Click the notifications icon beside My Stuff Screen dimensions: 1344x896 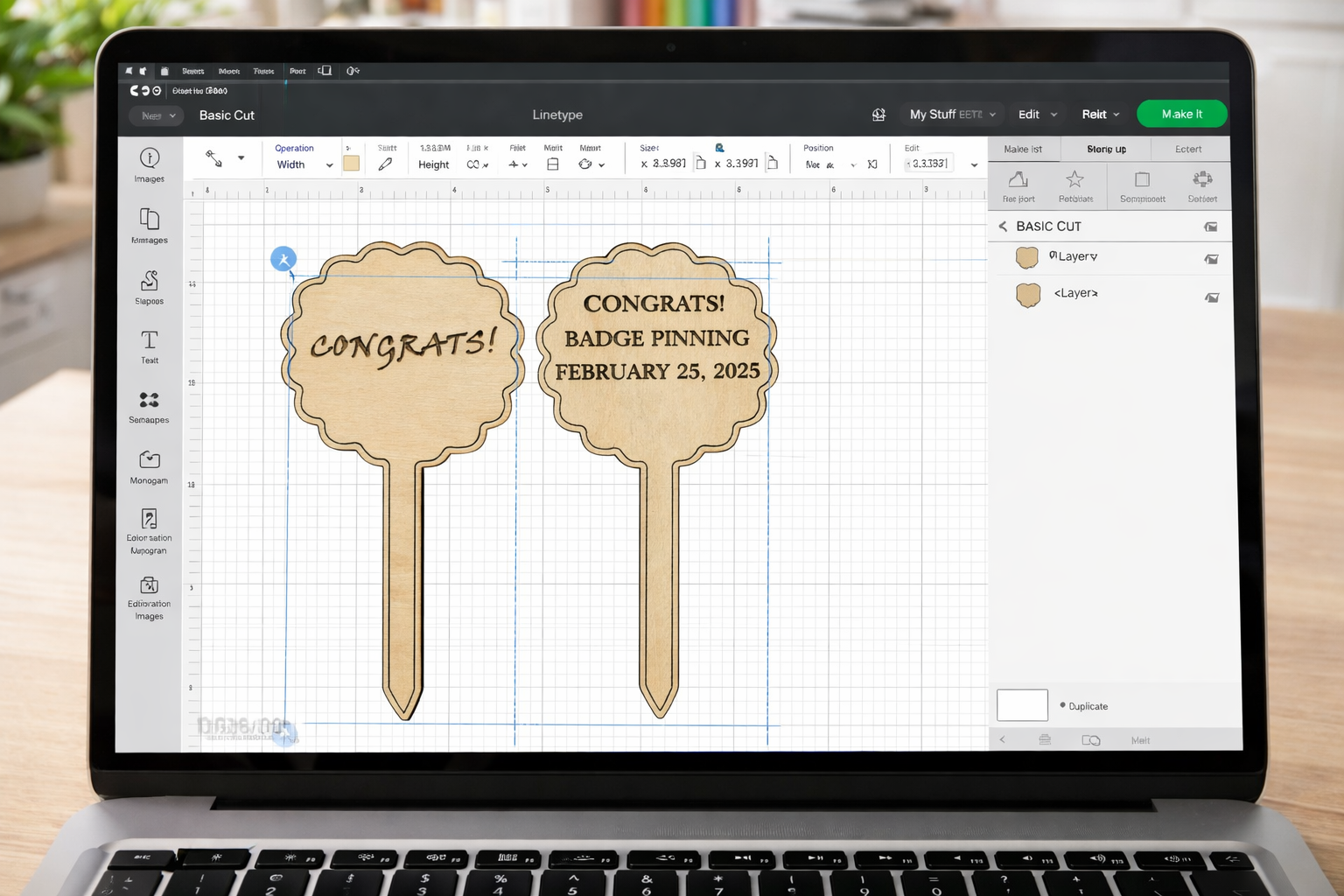pos(878,115)
